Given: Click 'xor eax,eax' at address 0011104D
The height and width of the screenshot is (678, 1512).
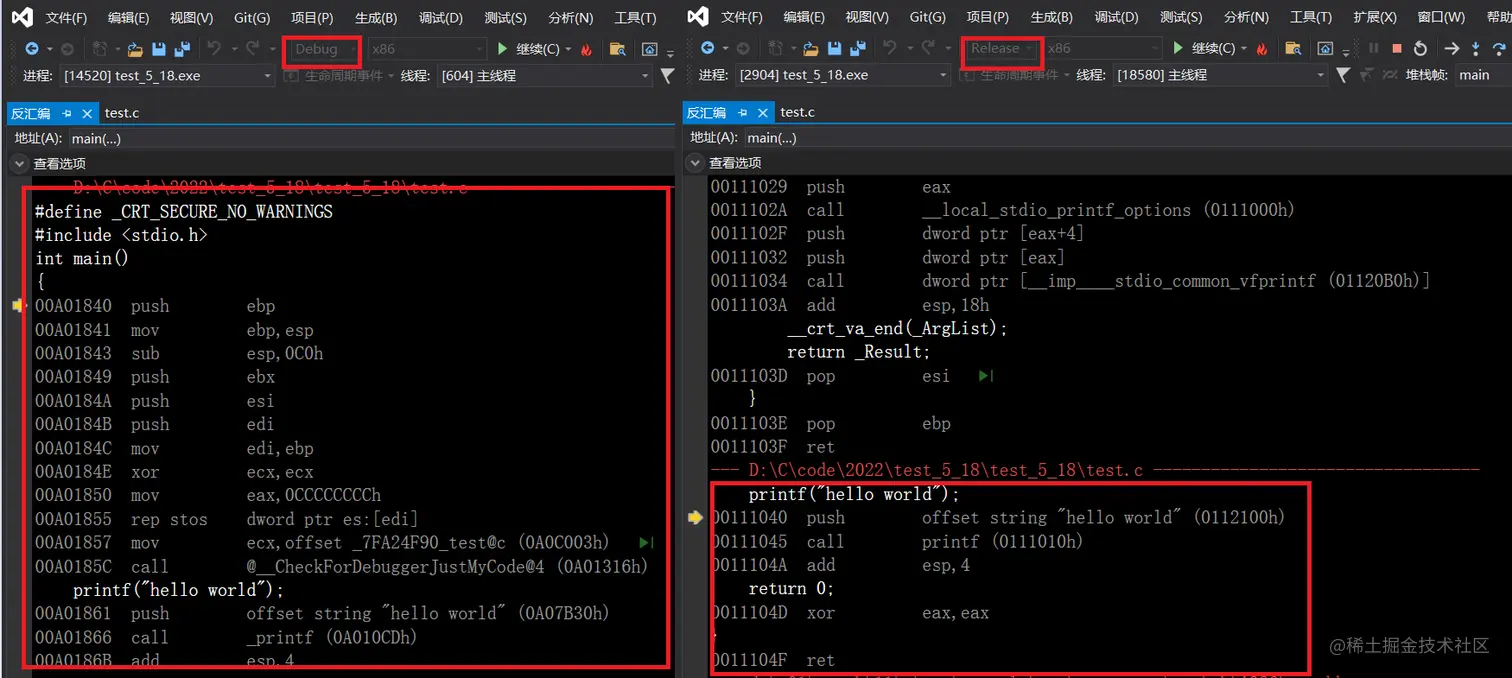Looking at the screenshot, I should (850, 613).
